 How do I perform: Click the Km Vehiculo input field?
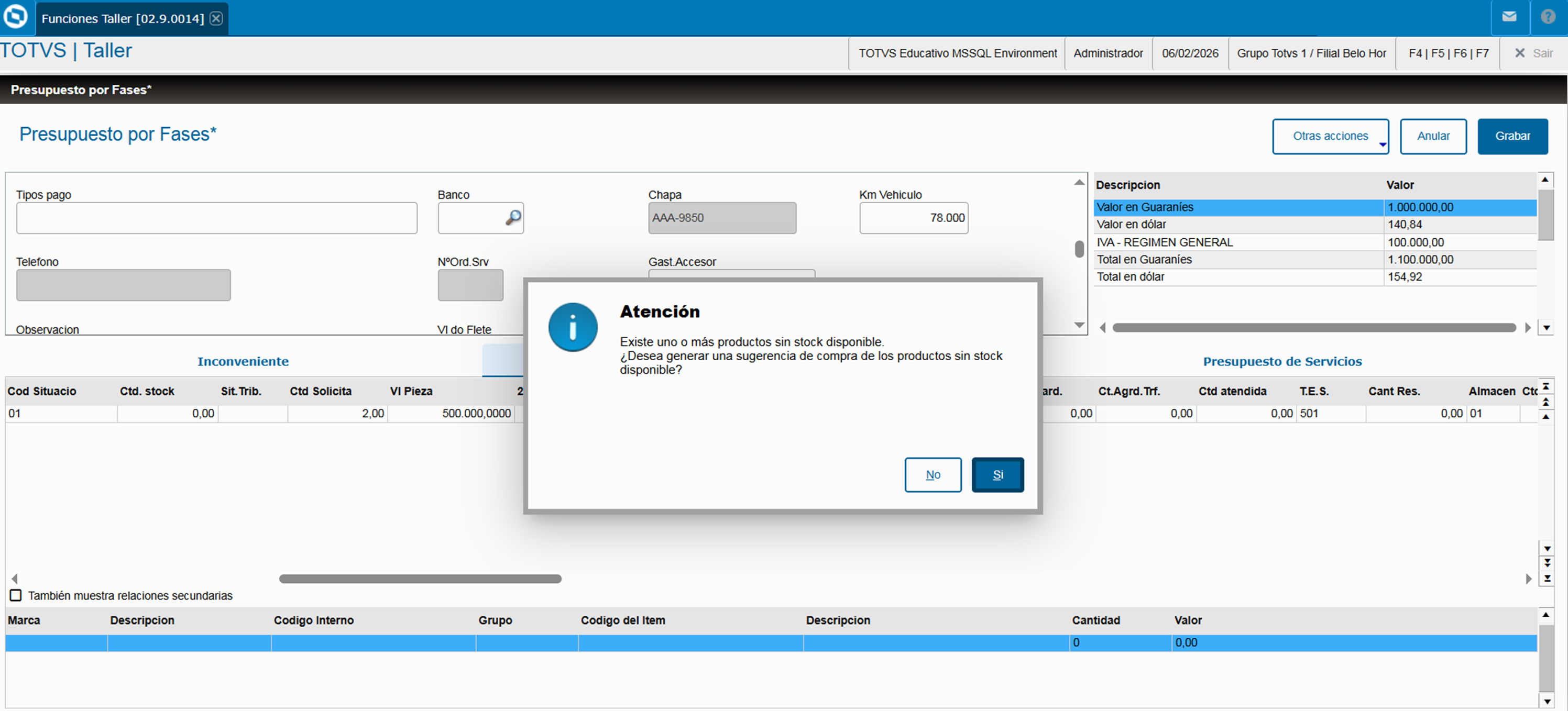pos(913,218)
